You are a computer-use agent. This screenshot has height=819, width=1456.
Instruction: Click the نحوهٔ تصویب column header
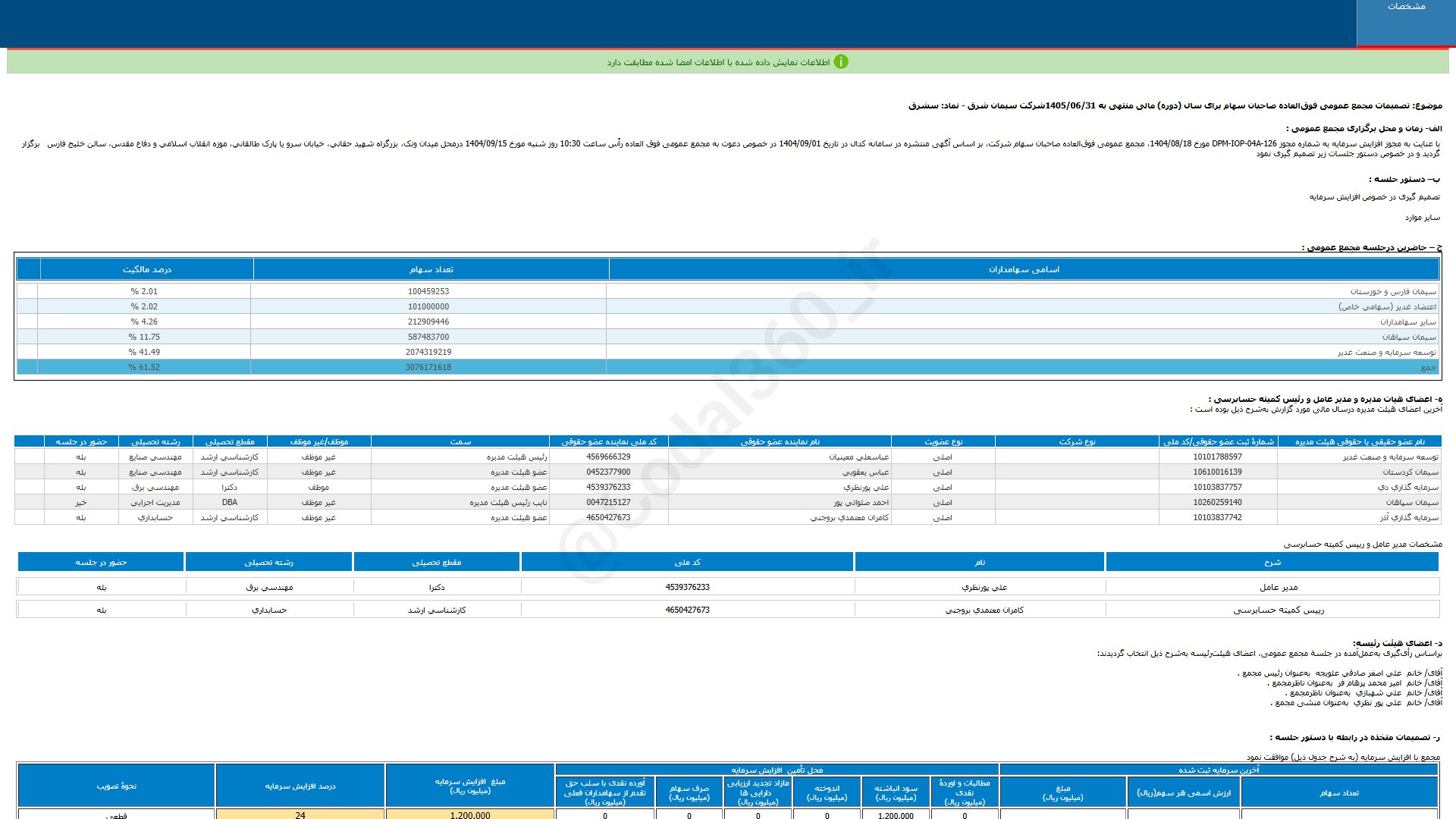click(x=117, y=786)
